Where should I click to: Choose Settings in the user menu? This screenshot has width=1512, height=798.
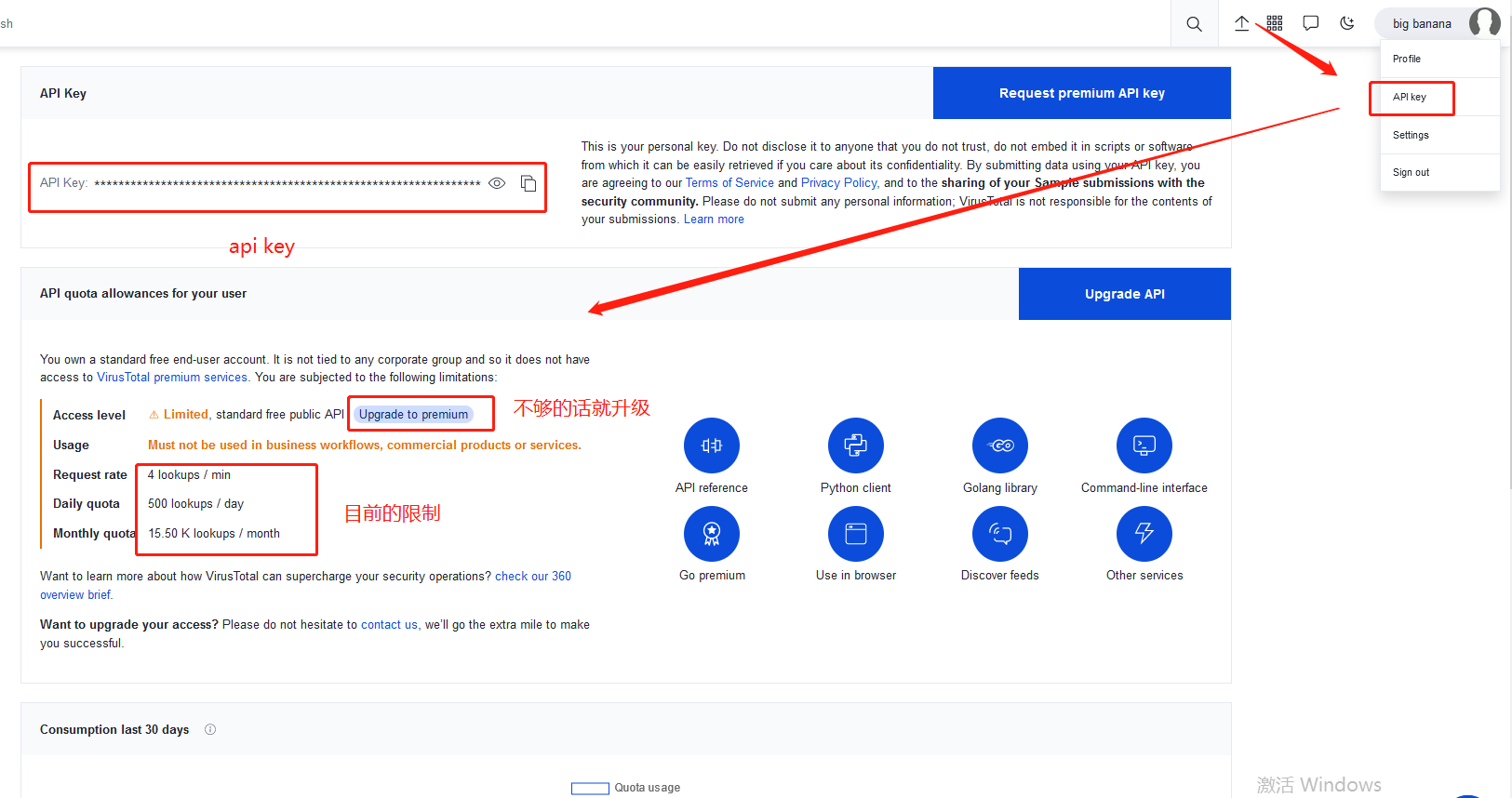[x=1411, y=135]
